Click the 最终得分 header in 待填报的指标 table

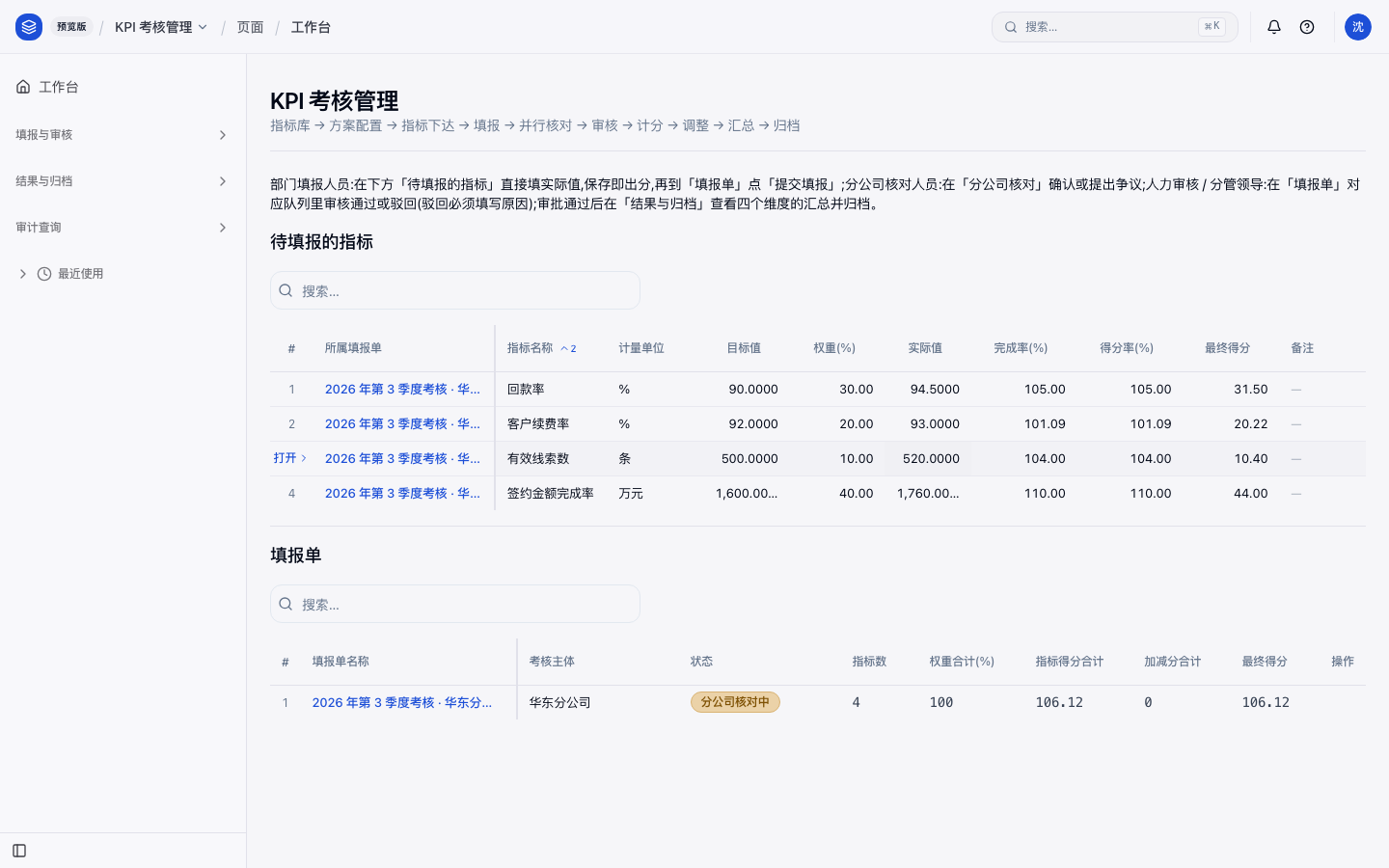click(1227, 348)
